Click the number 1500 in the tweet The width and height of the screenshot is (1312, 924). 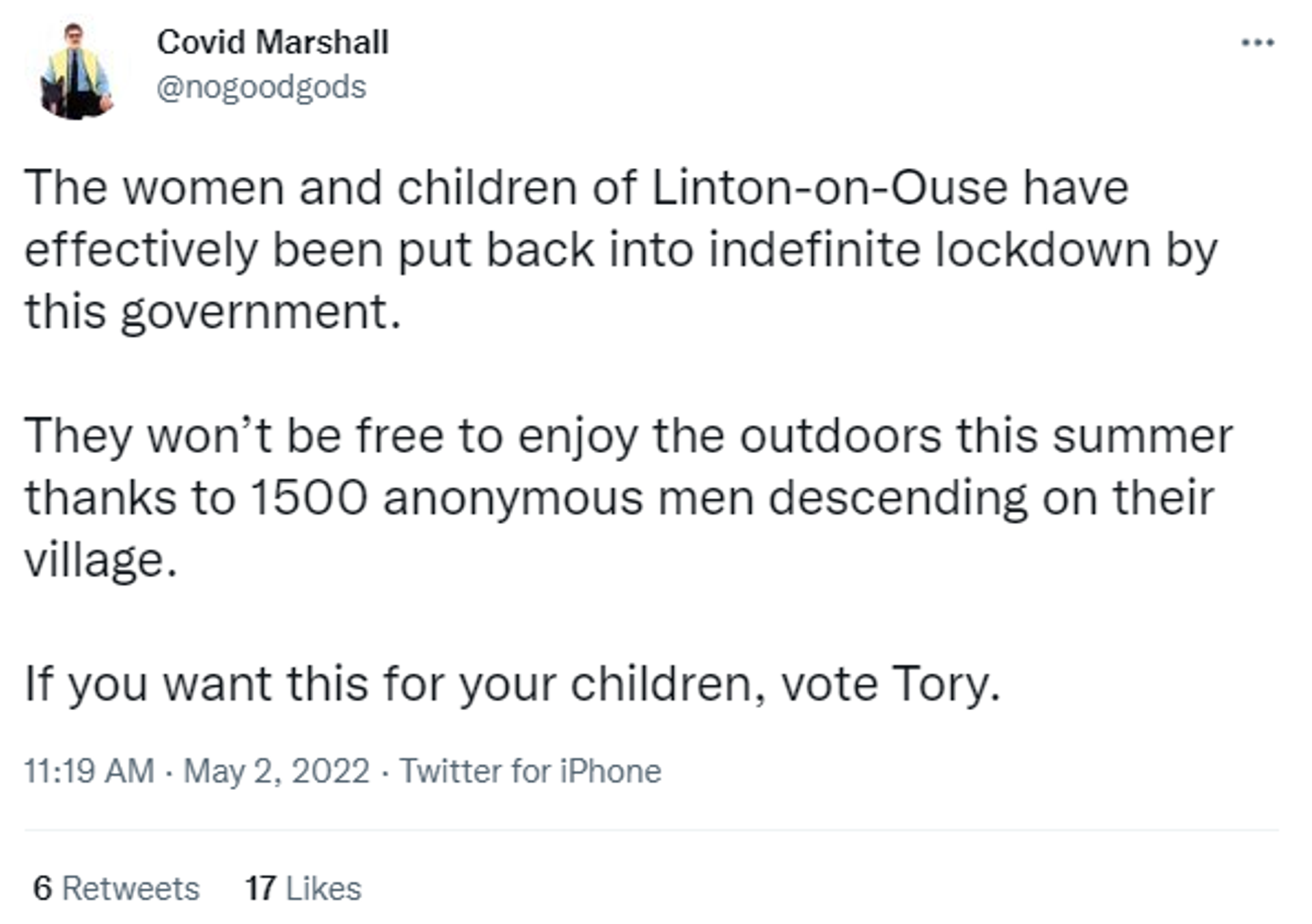310,498
